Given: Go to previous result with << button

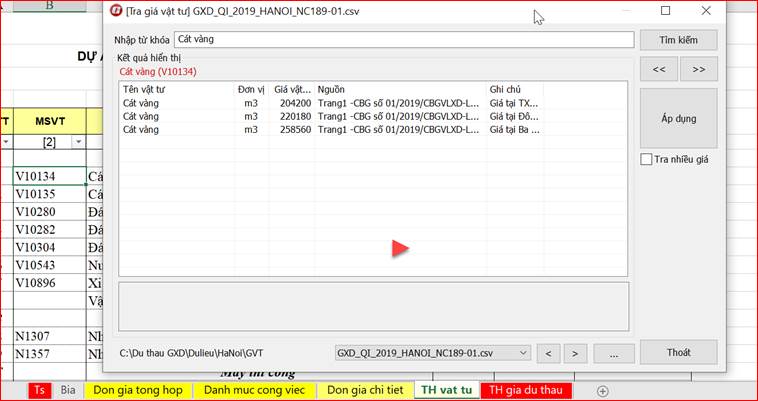Looking at the screenshot, I should pyautogui.click(x=658, y=69).
